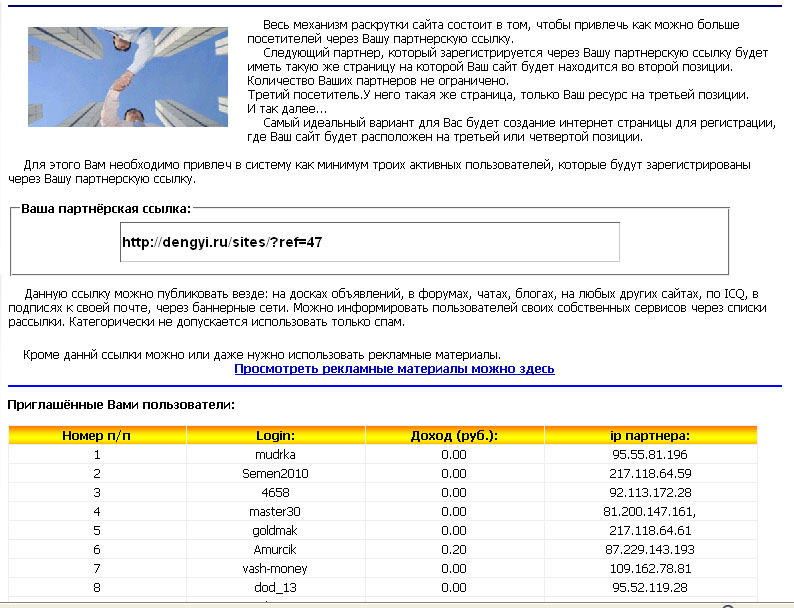Click IP address 92.113.172.28
794x608 pixels.
click(x=650, y=493)
